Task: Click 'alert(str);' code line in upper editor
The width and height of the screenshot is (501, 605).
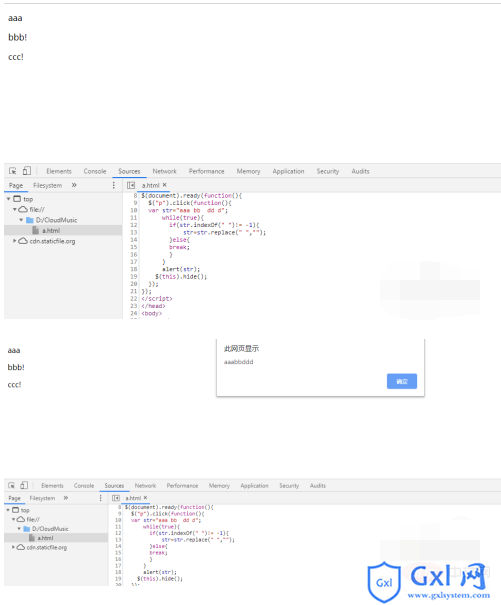Action: pos(181,269)
